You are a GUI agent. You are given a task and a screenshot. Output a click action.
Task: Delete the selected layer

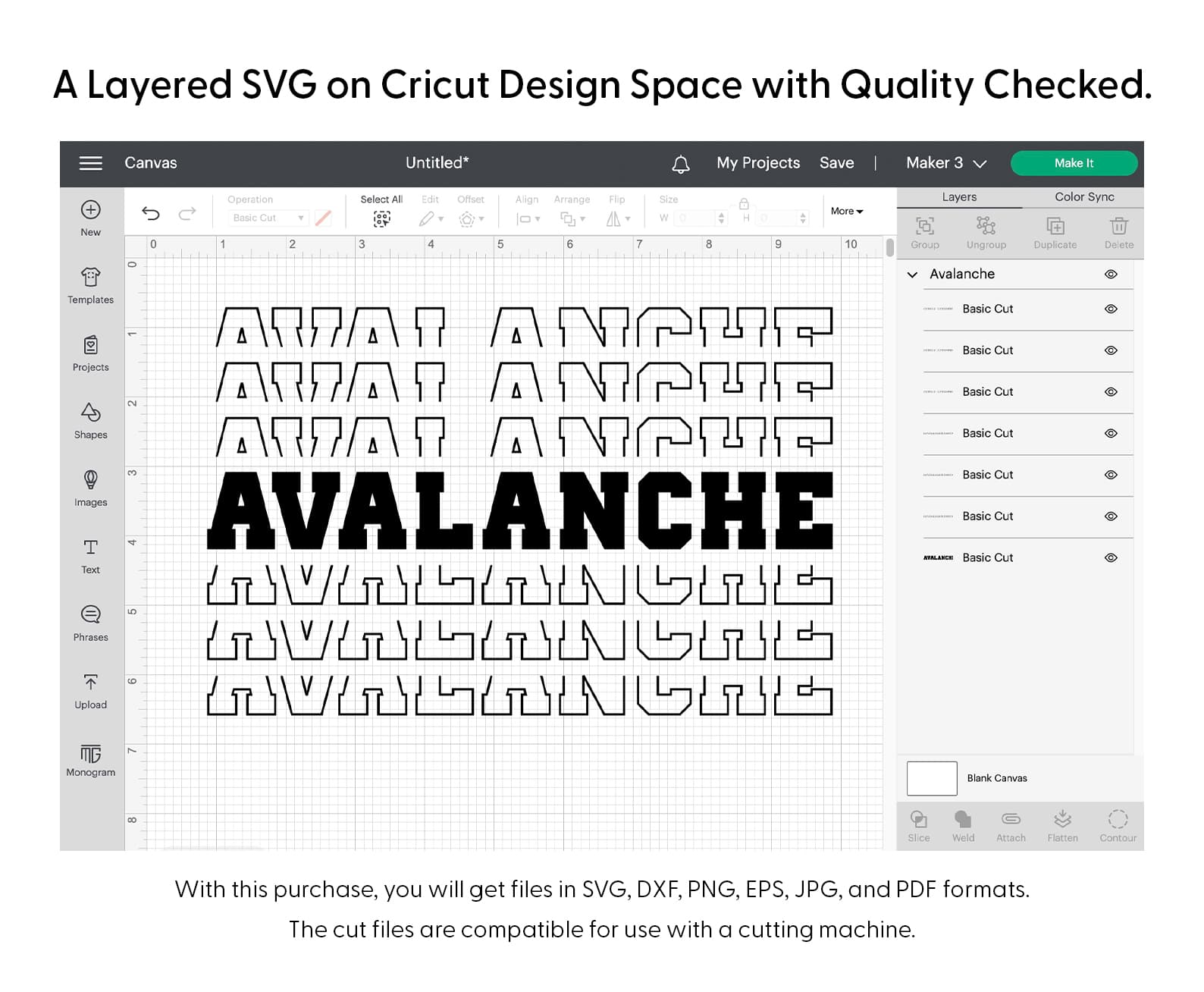(x=1118, y=232)
